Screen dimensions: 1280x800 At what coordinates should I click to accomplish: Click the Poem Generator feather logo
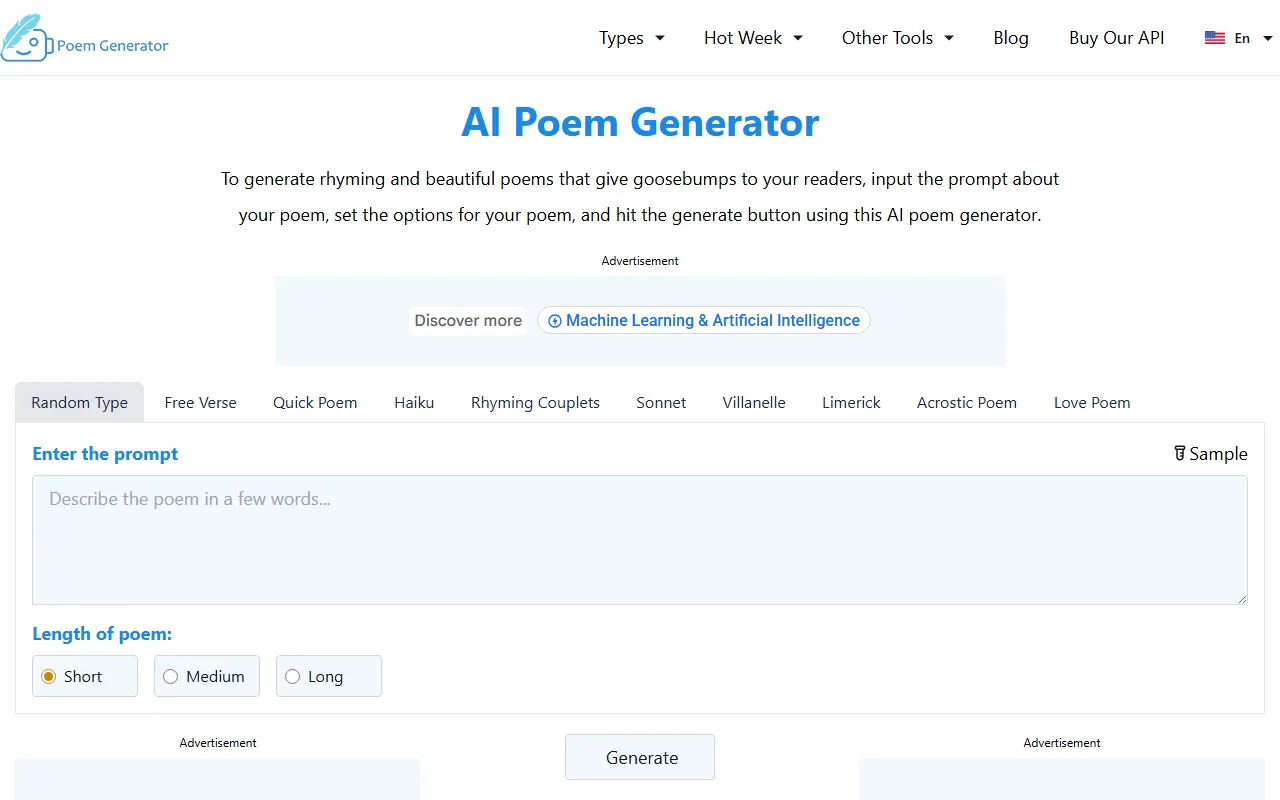(26, 38)
